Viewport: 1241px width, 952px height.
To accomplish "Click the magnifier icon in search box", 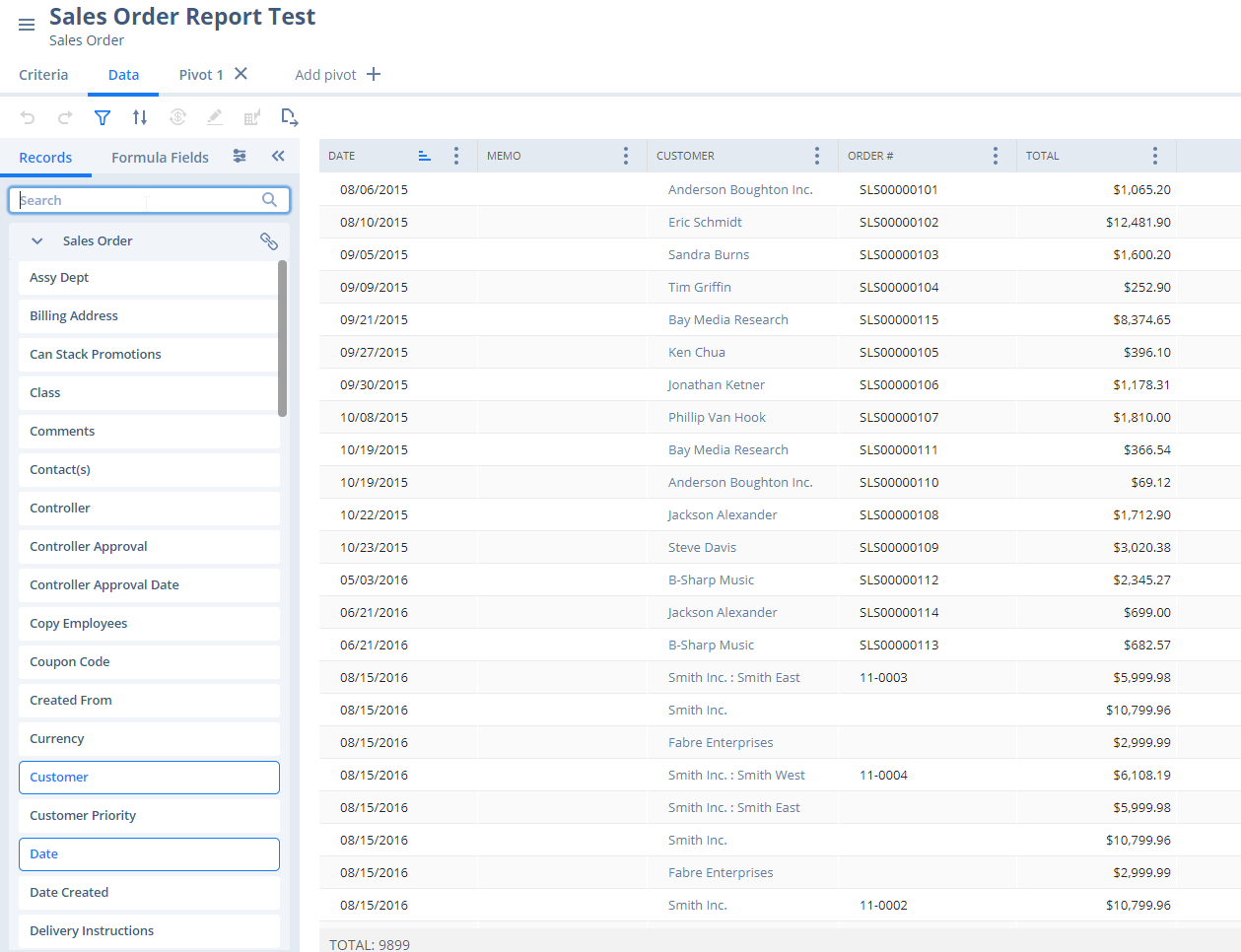I will (269, 199).
